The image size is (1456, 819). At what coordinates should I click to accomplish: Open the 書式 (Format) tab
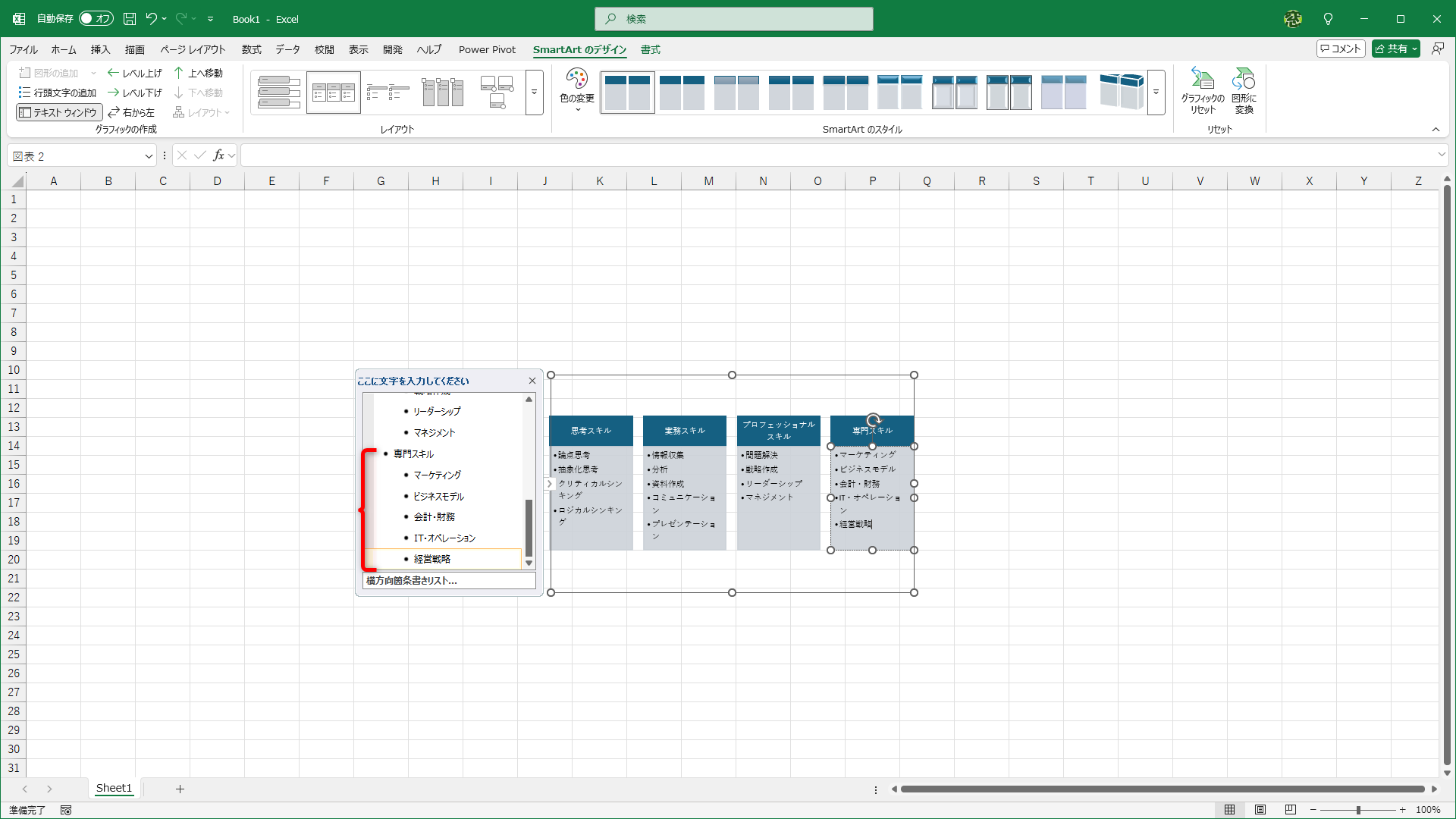(650, 50)
